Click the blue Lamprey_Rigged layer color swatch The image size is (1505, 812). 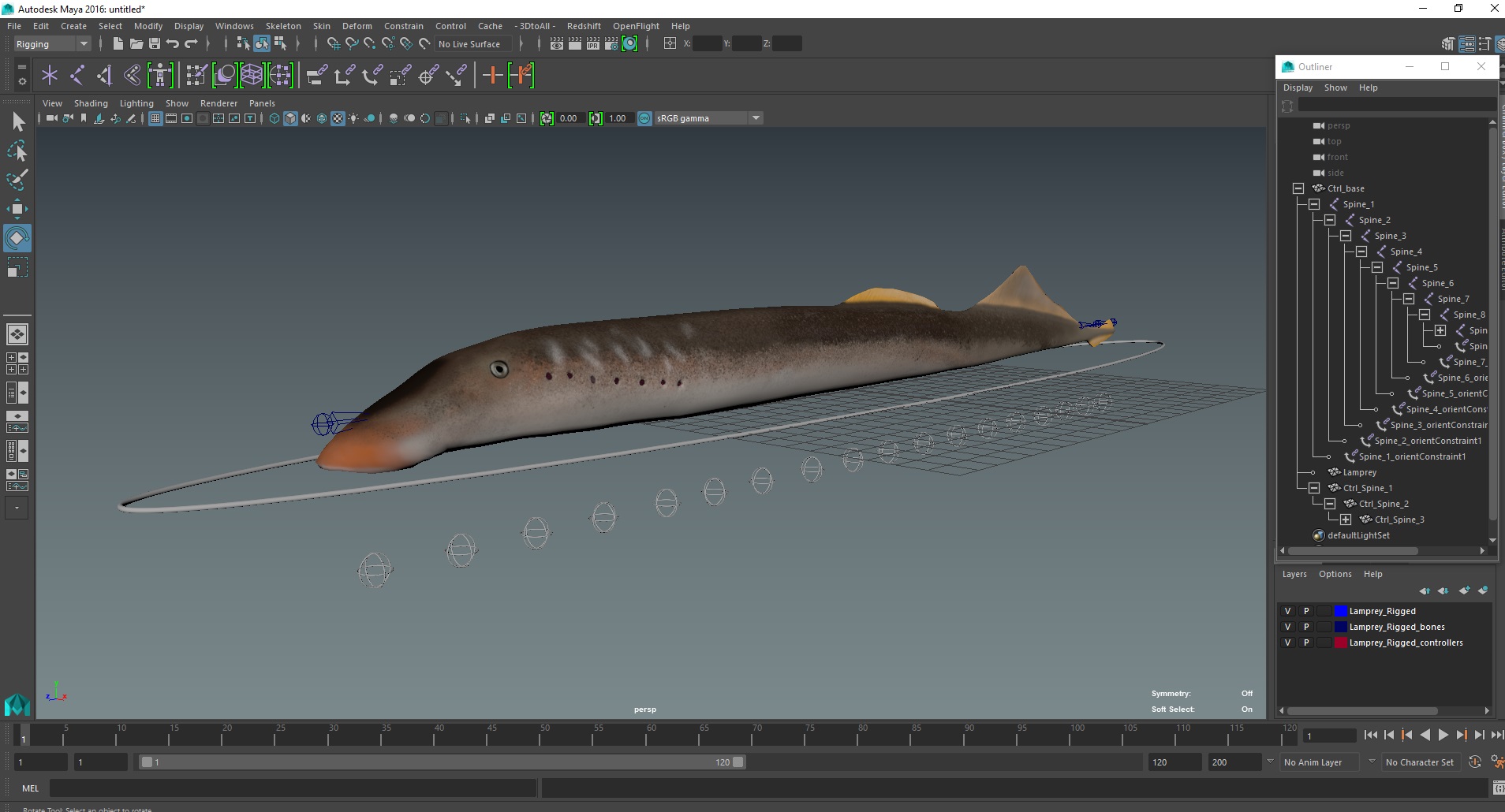click(1341, 611)
